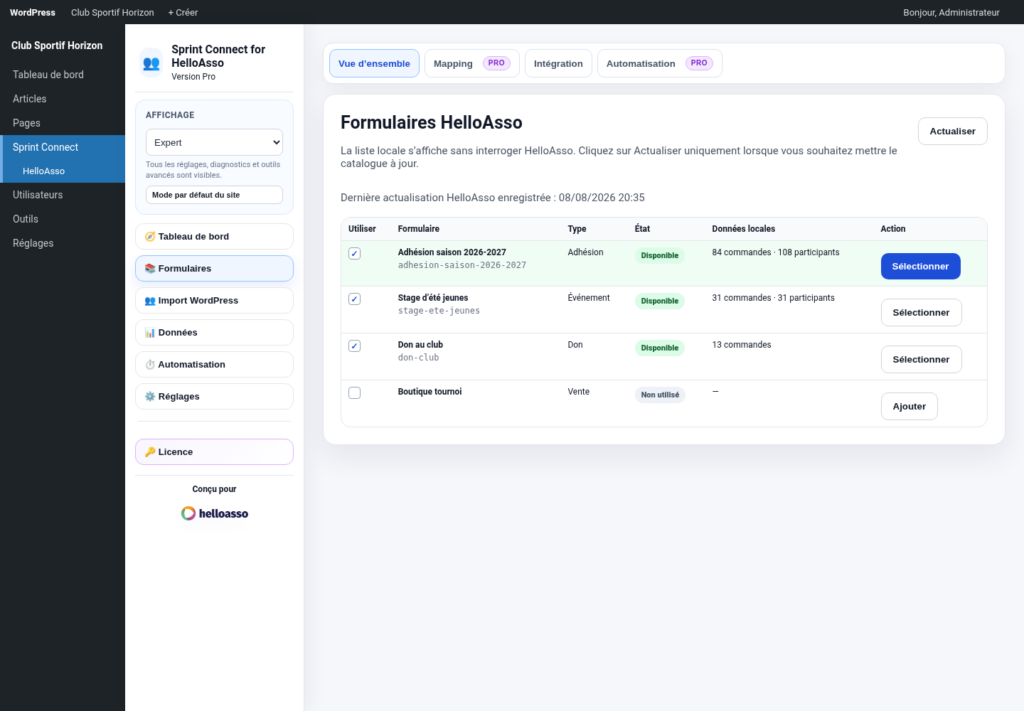Click the PRO badge on Automatisation tab
The width and height of the screenshot is (1024, 711).
699,63
